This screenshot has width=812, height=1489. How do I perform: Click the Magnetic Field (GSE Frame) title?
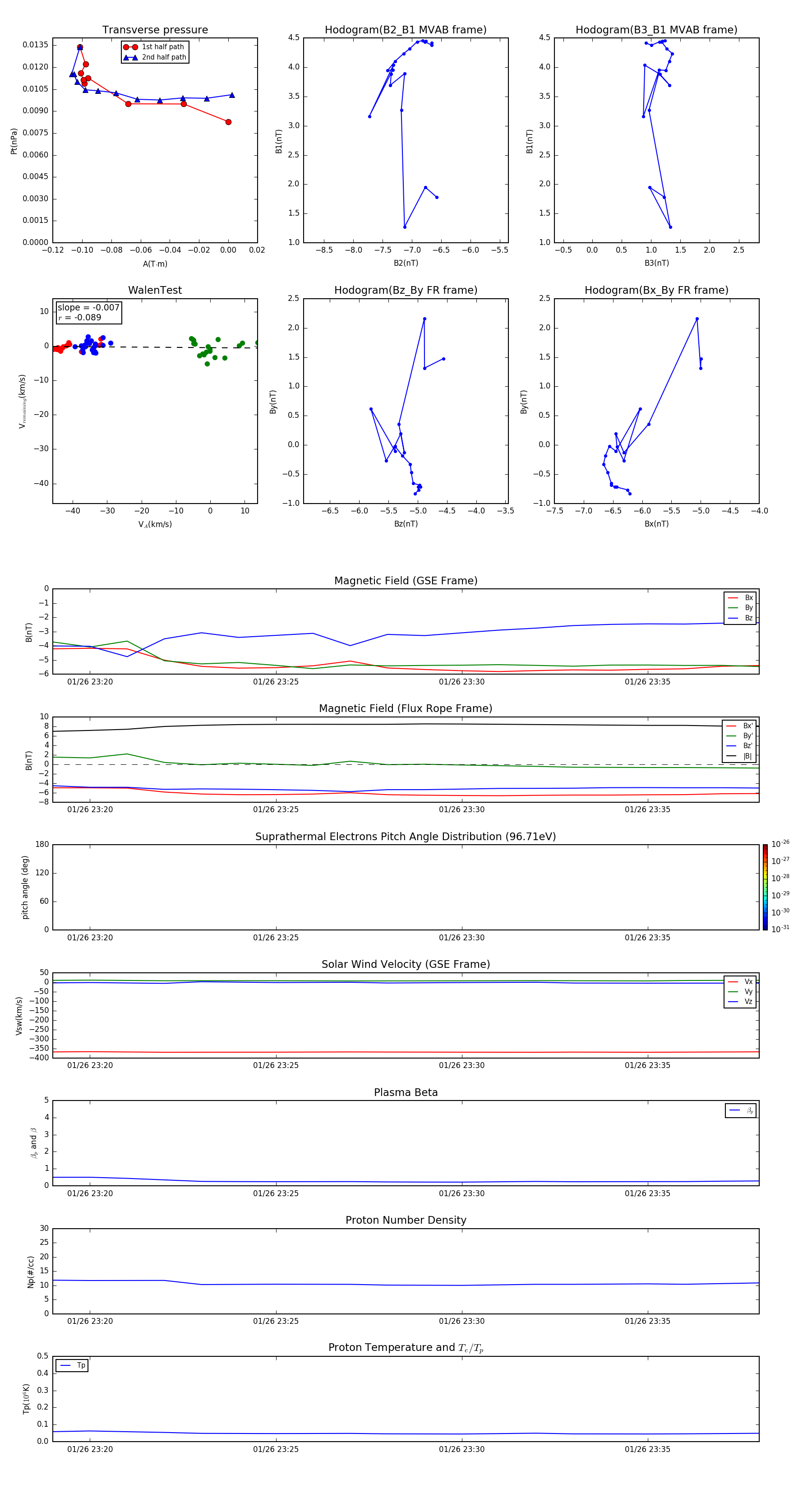[406, 581]
